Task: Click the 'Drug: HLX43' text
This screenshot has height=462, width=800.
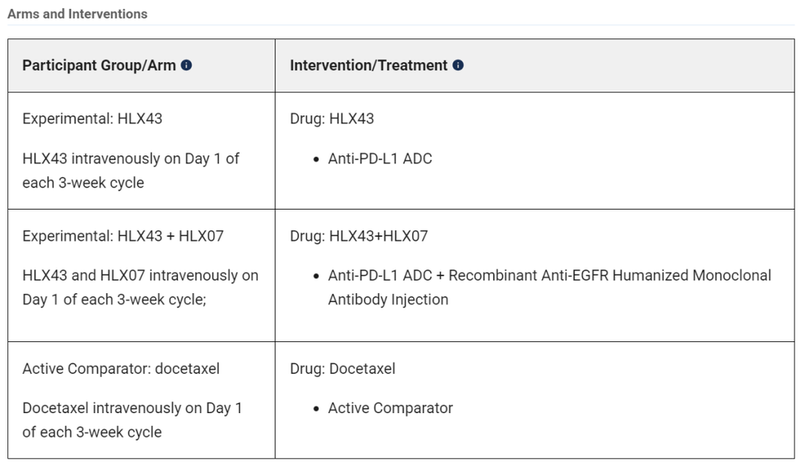Action: point(332,118)
